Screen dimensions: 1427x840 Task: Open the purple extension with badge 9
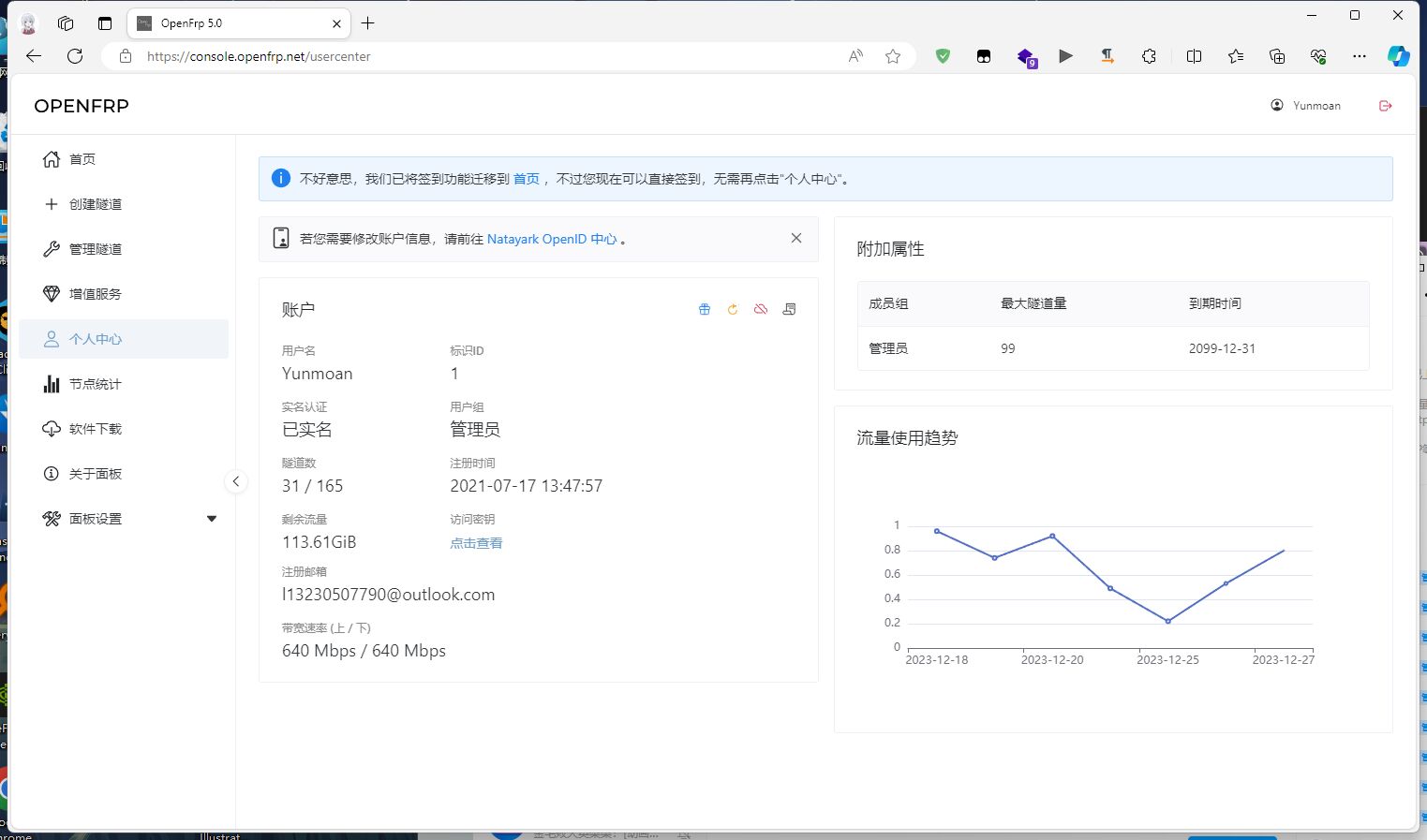1026,57
